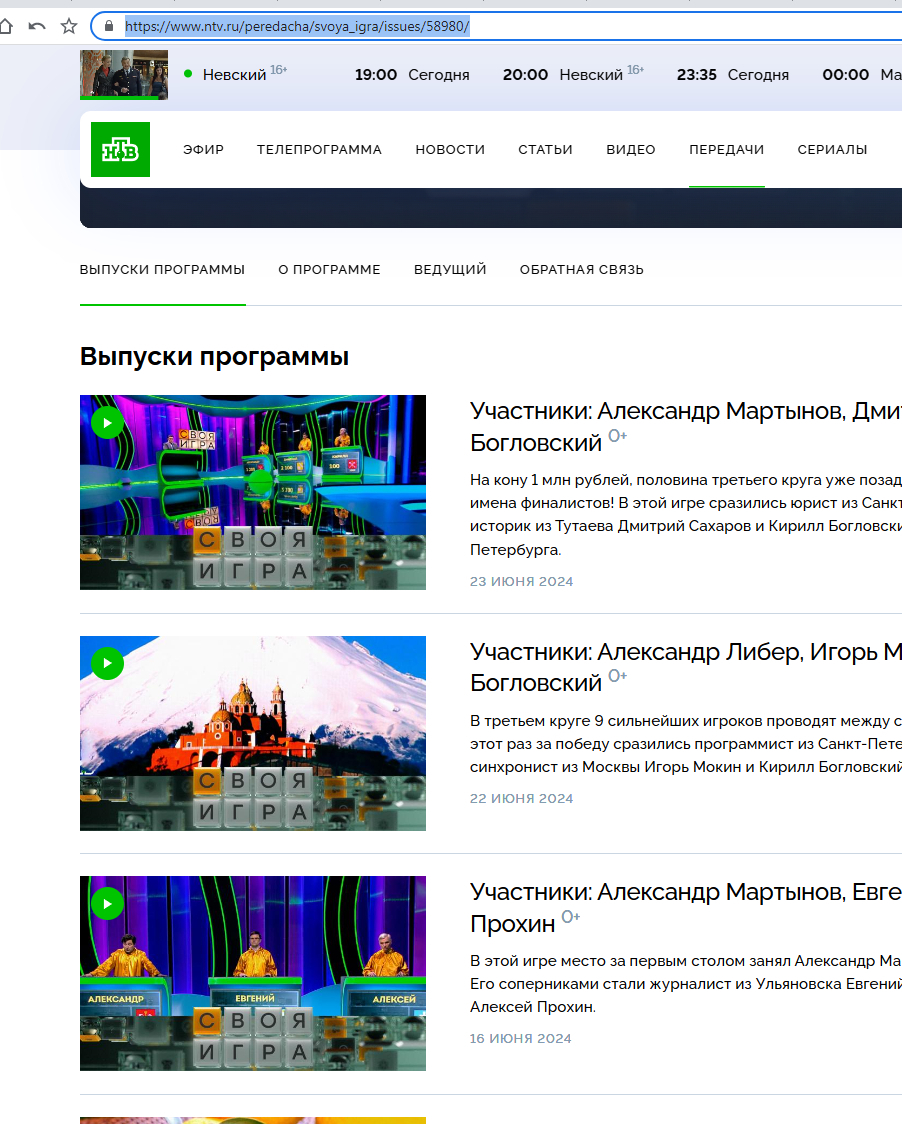Click the date text 16 ИЮНЯ 2024
This screenshot has width=902, height=1124.
521,1039
